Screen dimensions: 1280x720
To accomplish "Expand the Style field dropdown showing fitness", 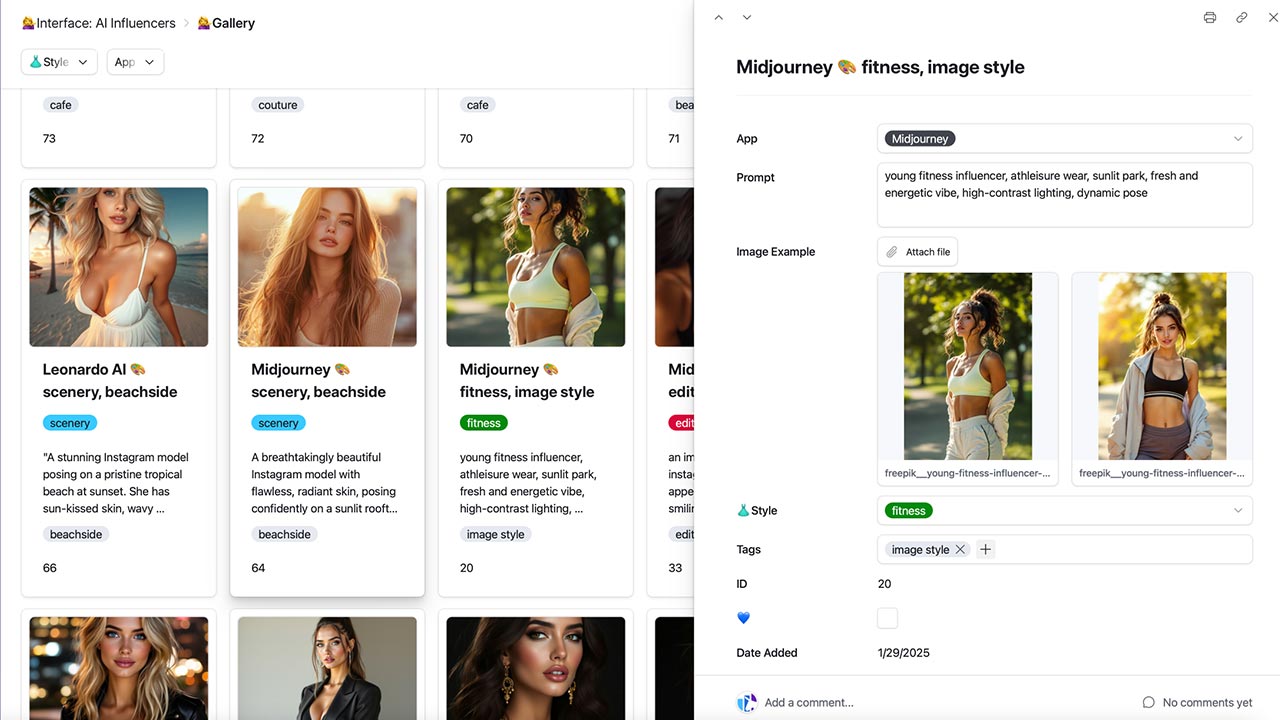I will (x=1064, y=510).
